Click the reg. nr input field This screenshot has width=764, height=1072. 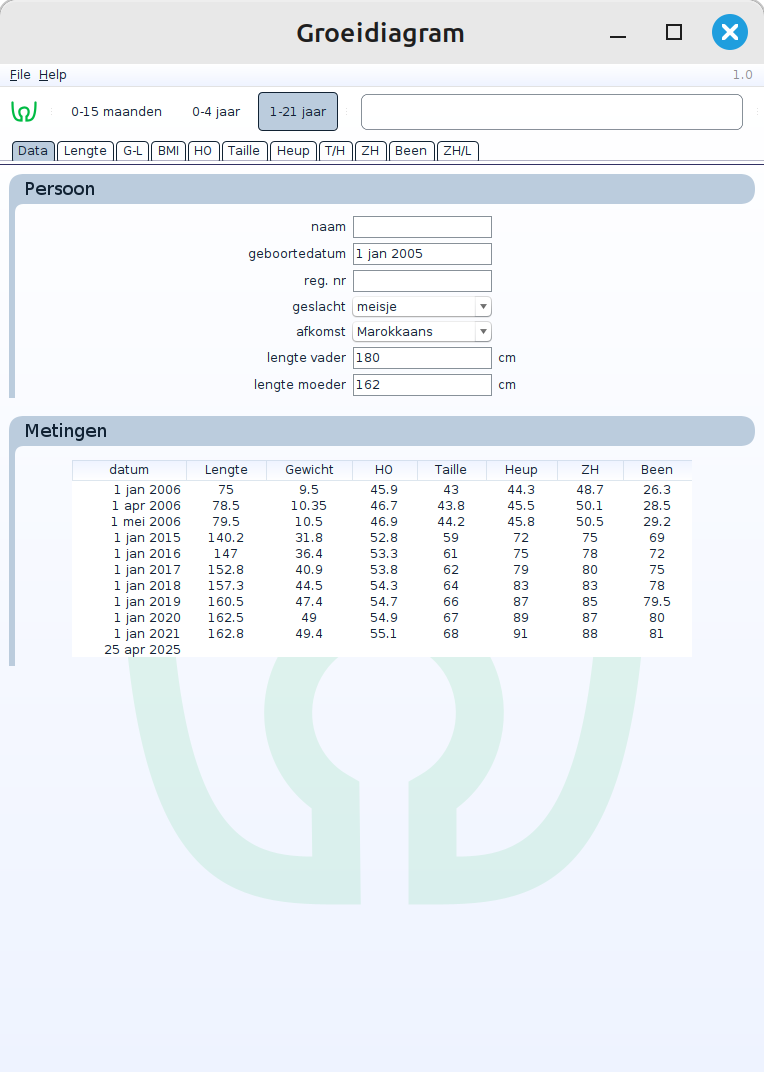(x=422, y=281)
